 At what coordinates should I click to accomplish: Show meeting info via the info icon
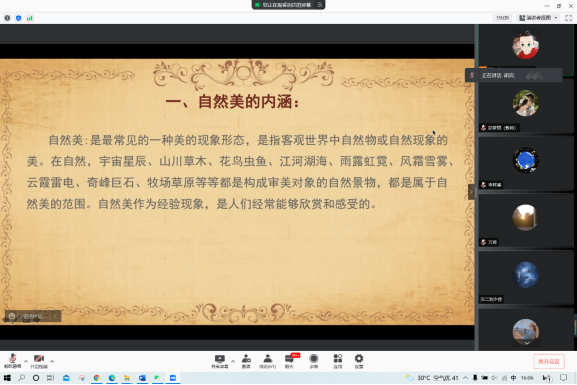7,18
